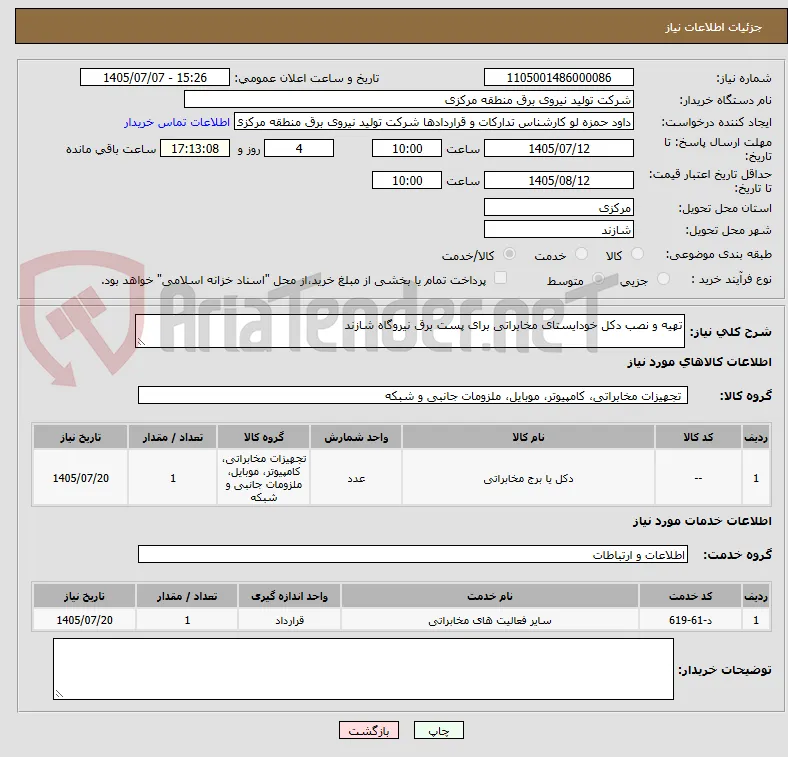Image resolution: width=788 pixels, height=757 pixels.
Task: Select the خدمت radio button
Action: click(x=581, y=254)
